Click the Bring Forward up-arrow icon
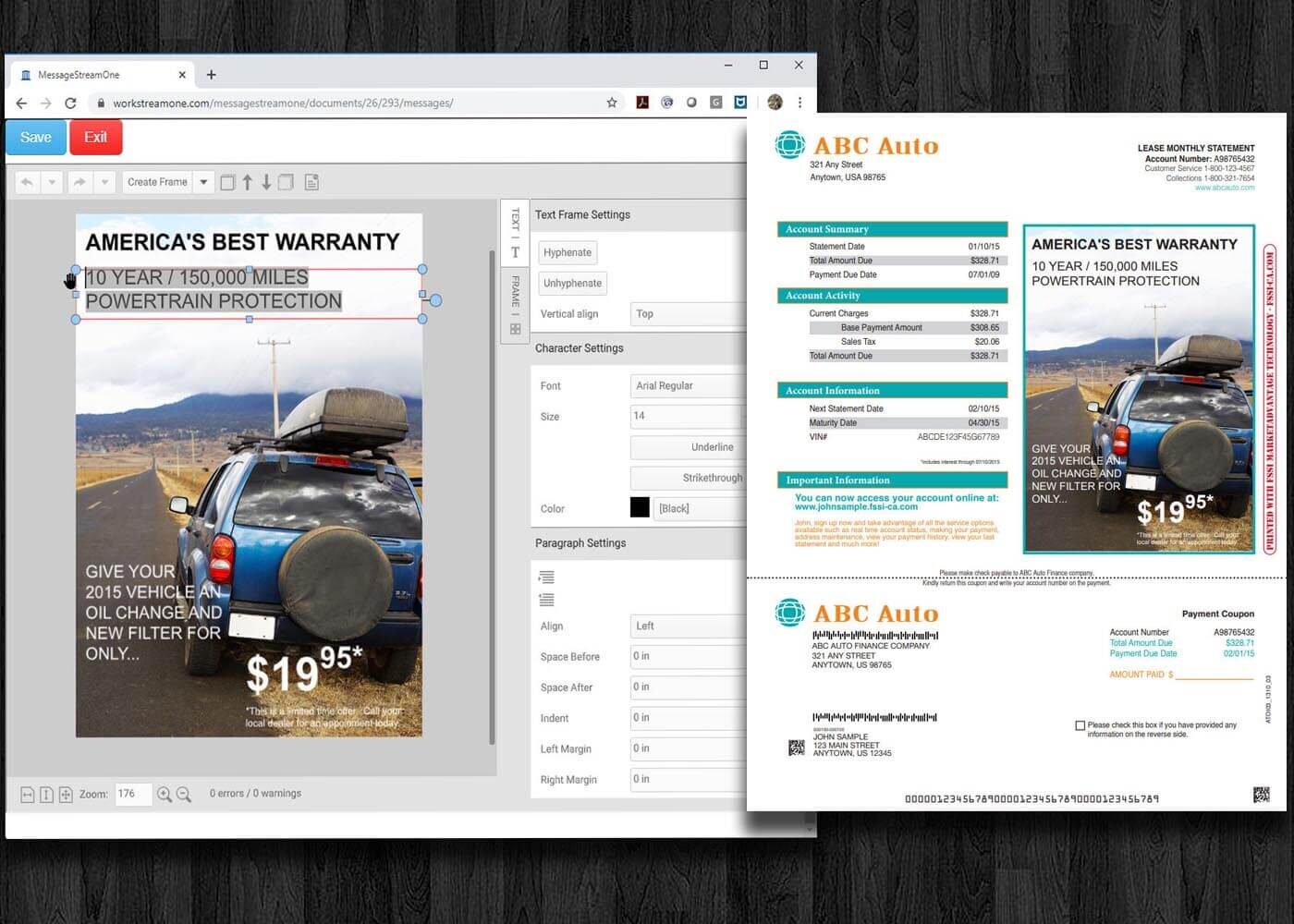This screenshot has width=1294, height=924. click(248, 182)
